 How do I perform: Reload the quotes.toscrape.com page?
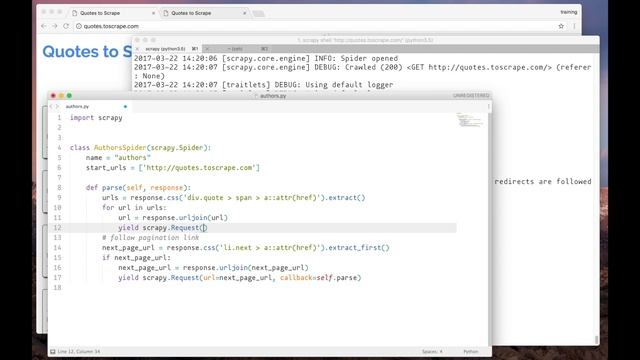pyautogui.click(x=66, y=26)
